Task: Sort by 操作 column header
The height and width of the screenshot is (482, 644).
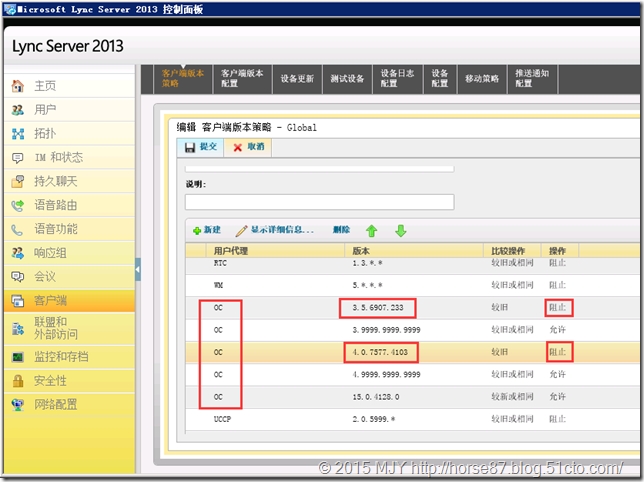Action: [560, 251]
